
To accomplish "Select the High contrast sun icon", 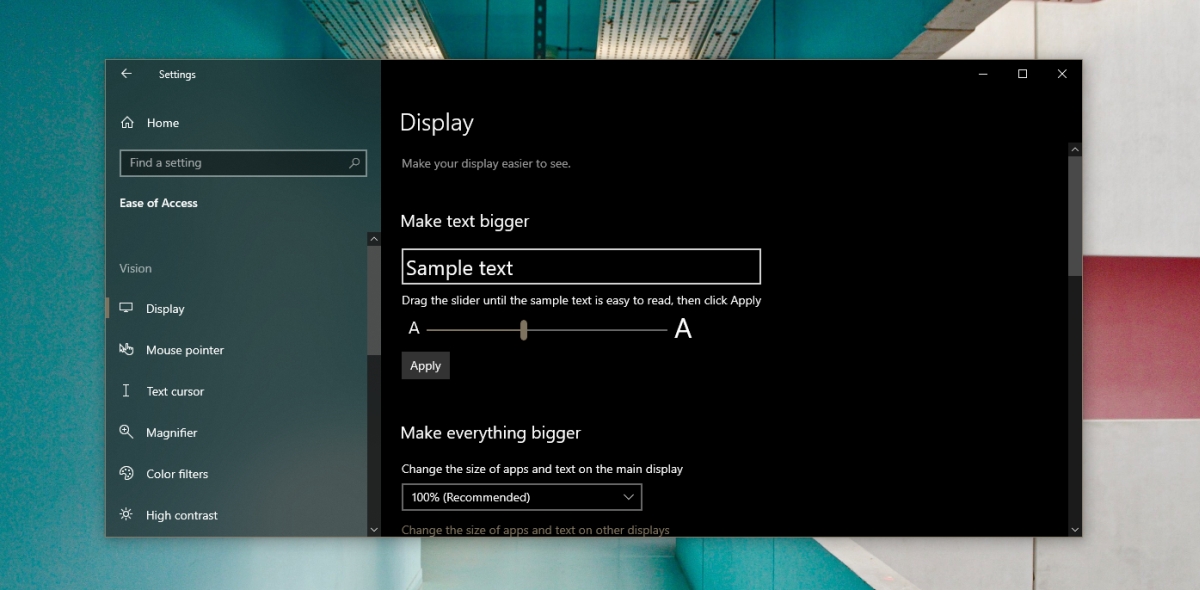I will coord(126,515).
